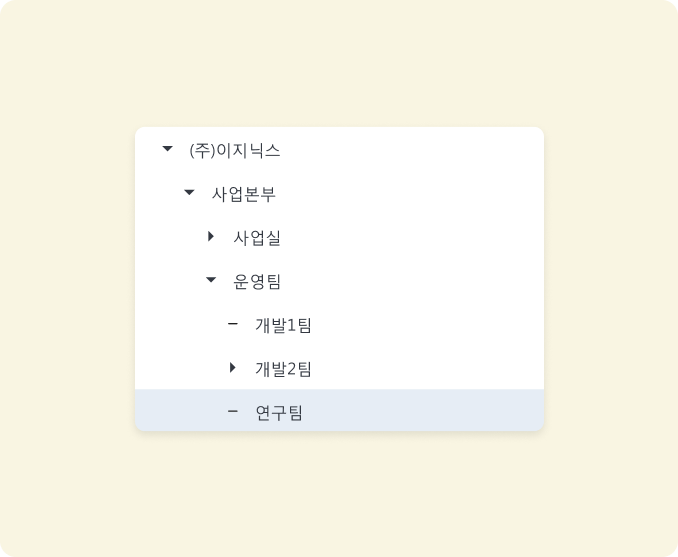Select the 사업실 label
Viewport: 678px width, 557px height.
(257, 238)
